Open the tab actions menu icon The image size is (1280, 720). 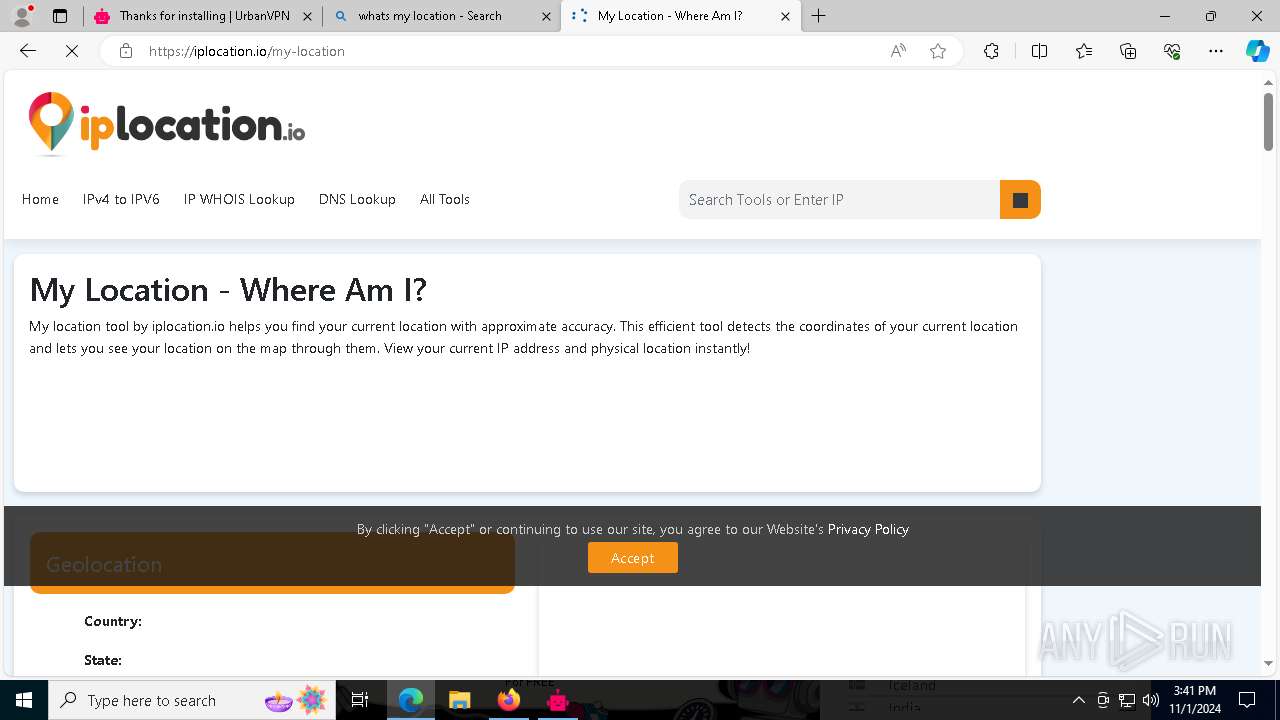(x=60, y=16)
